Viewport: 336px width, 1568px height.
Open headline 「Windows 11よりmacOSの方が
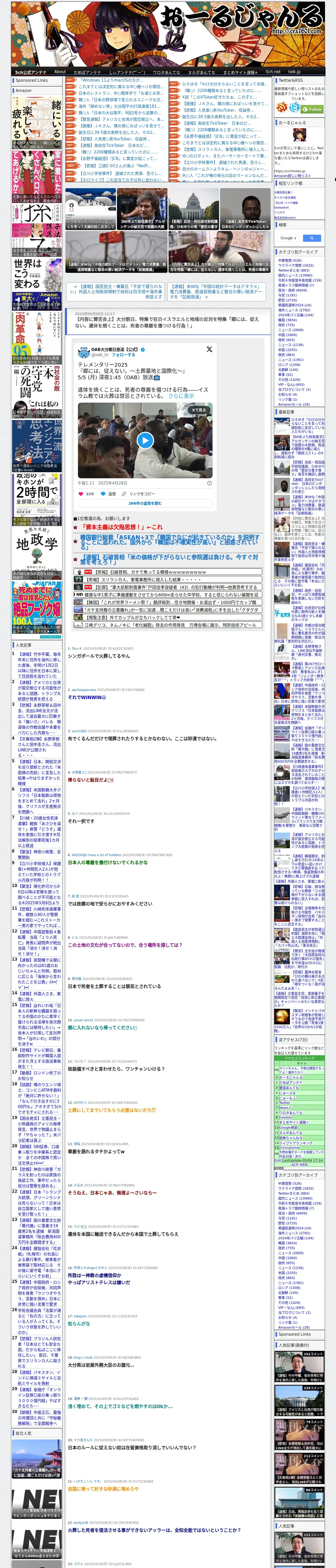point(111,80)
